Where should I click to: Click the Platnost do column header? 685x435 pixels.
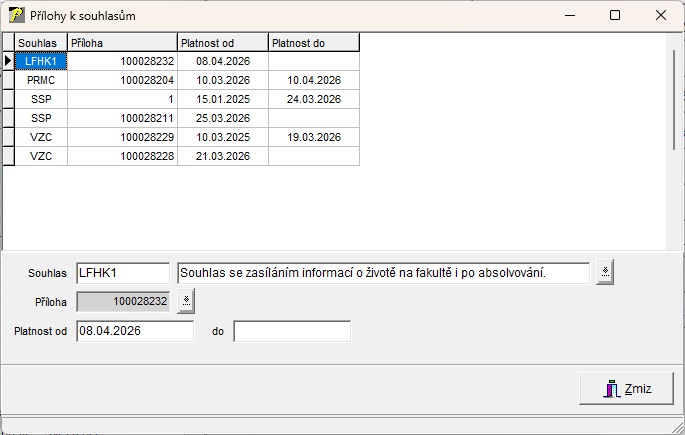(313, 43)
